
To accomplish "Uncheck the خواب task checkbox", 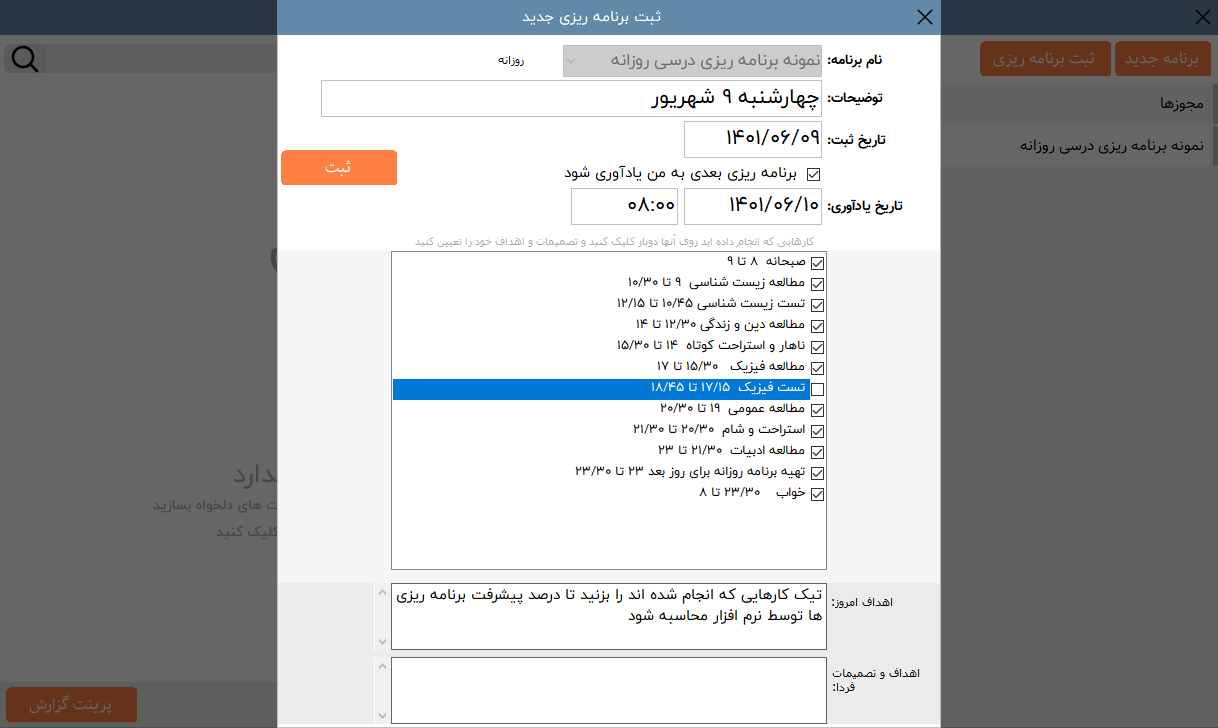I will (x=818, y=494).
